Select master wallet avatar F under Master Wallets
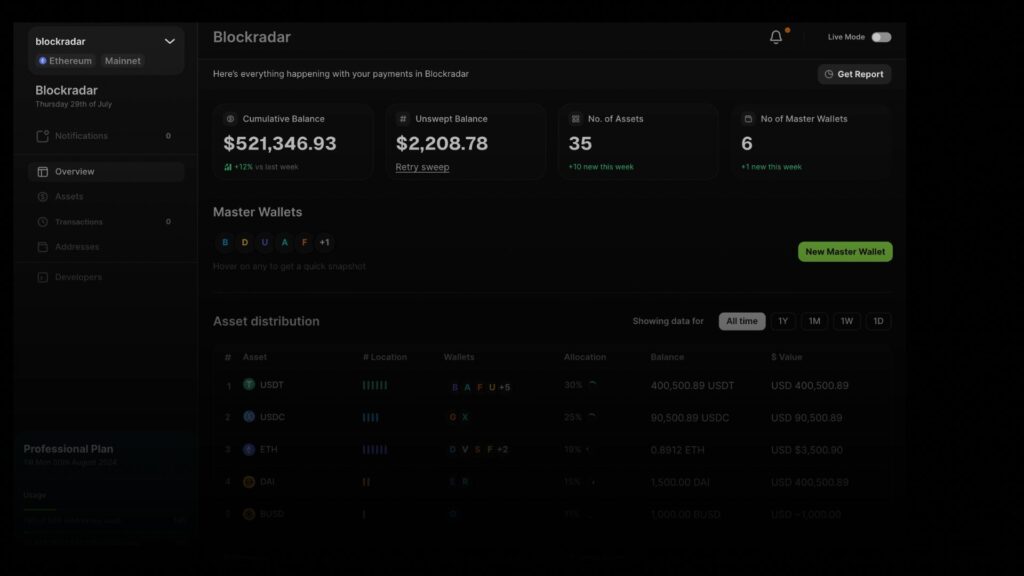Viewport: 1024px width, 576px height. [x=304, y=242]
